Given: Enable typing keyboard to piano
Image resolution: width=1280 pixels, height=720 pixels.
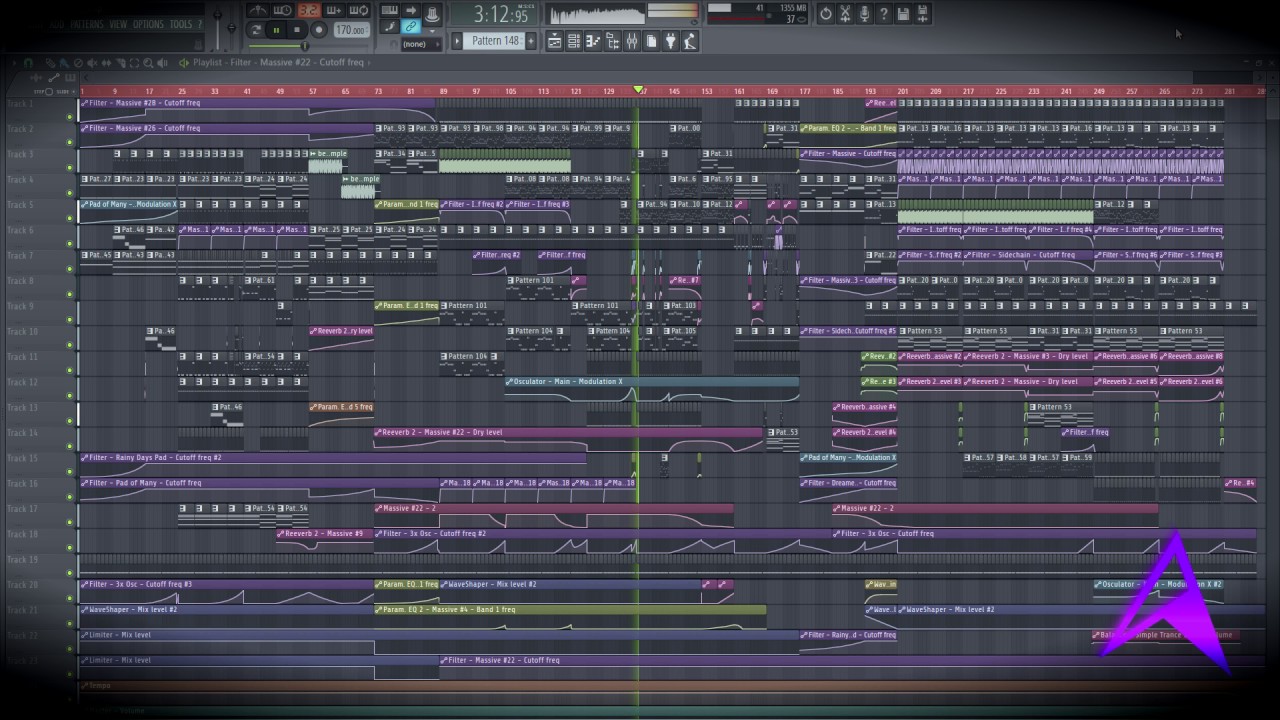Looking at the screenshot, I should [390, 10].
